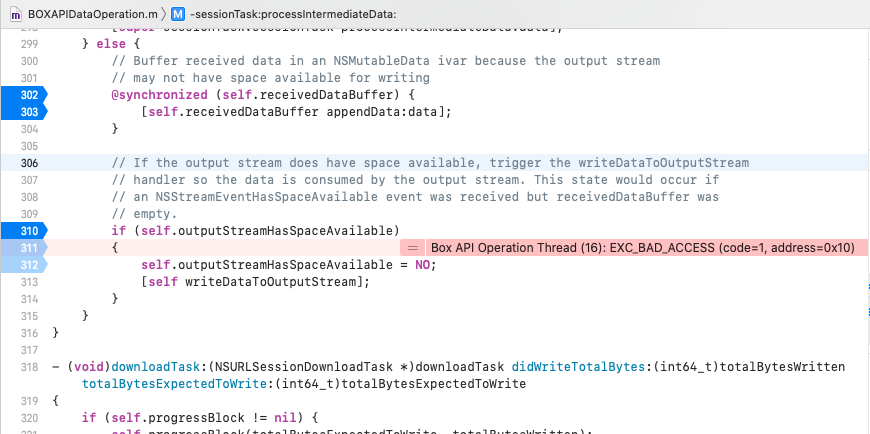This screenshot has height=434, width=870.
Task: Click line number 318 in the gutter
Action: click(x=29, y=367)
